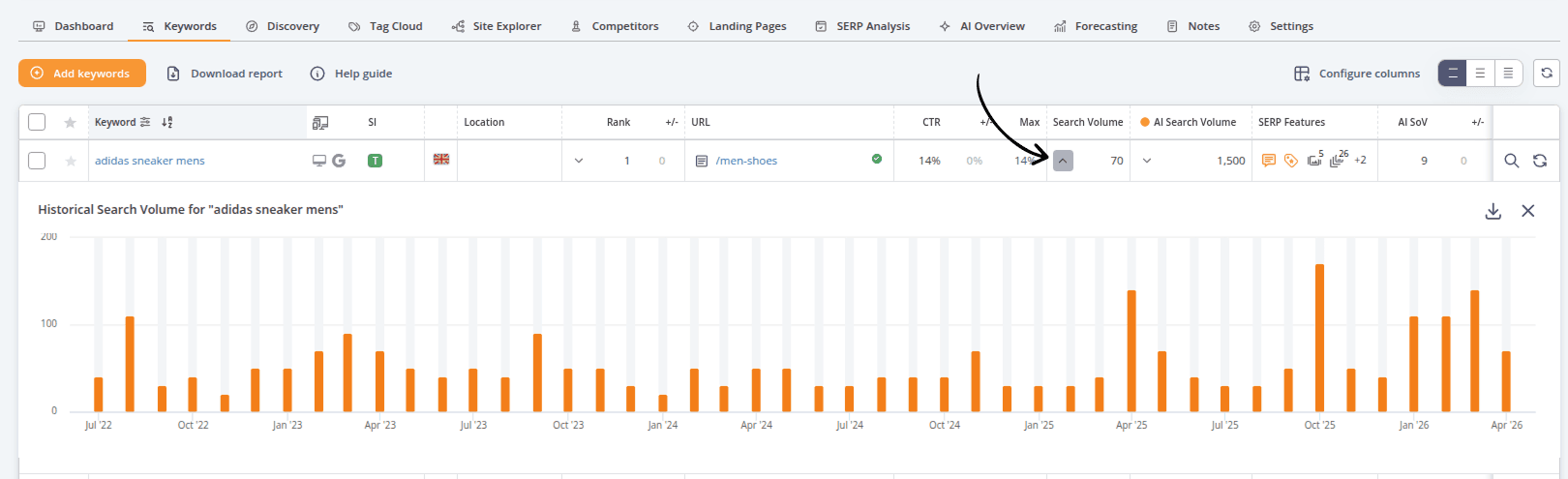Click the orange tag SERP feature icon
This screenshot has height=479, width=1568.
click(1291, 161)
